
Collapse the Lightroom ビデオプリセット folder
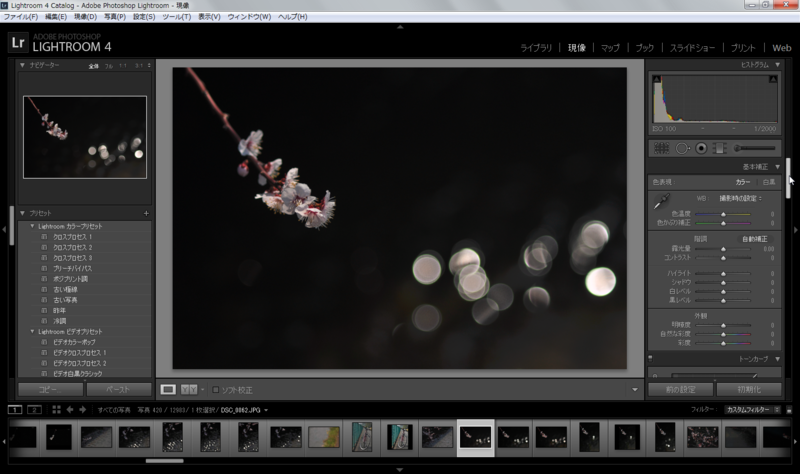coord(33,332)
